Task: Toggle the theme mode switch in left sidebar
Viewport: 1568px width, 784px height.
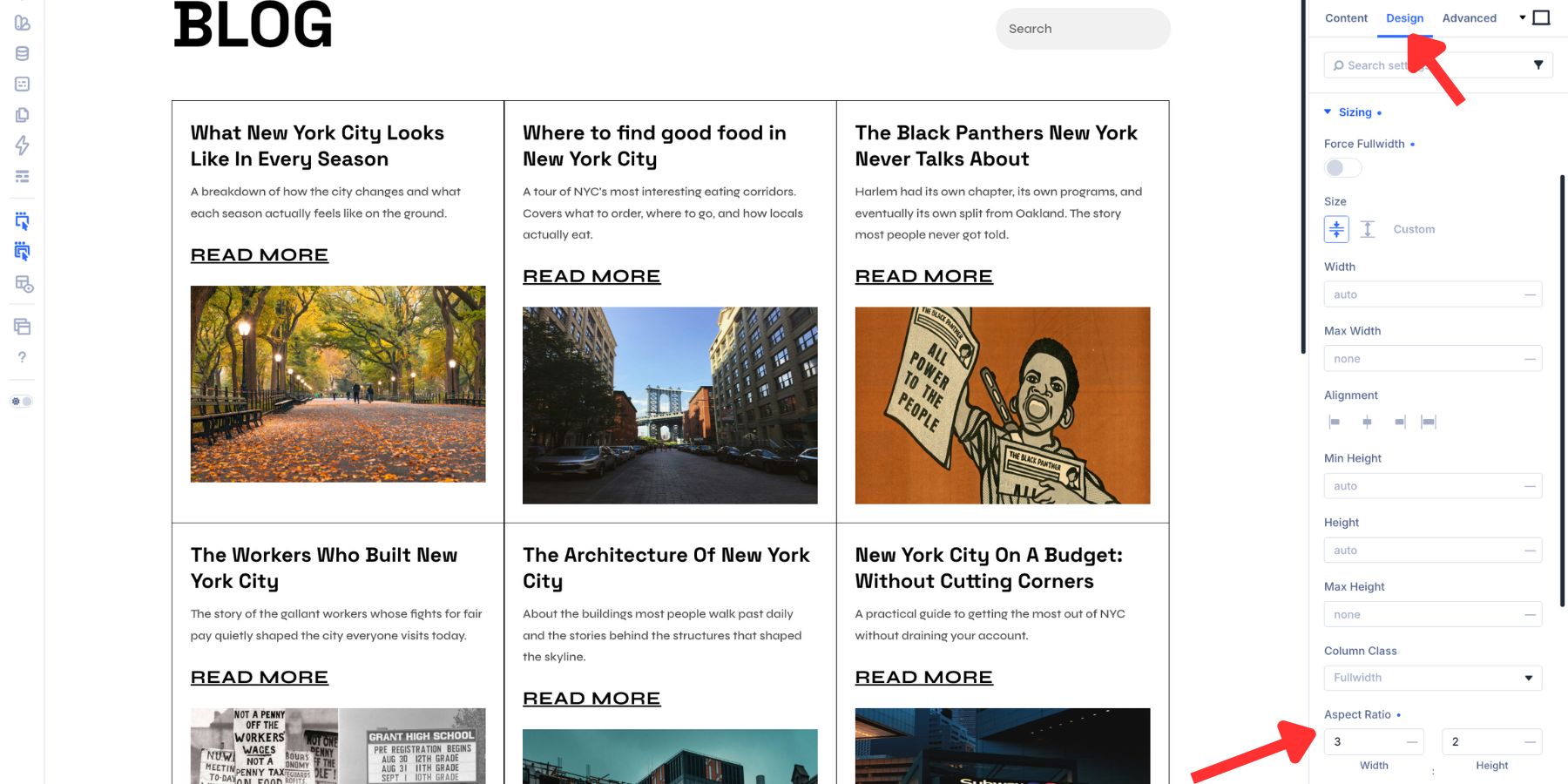Action: 21,402
